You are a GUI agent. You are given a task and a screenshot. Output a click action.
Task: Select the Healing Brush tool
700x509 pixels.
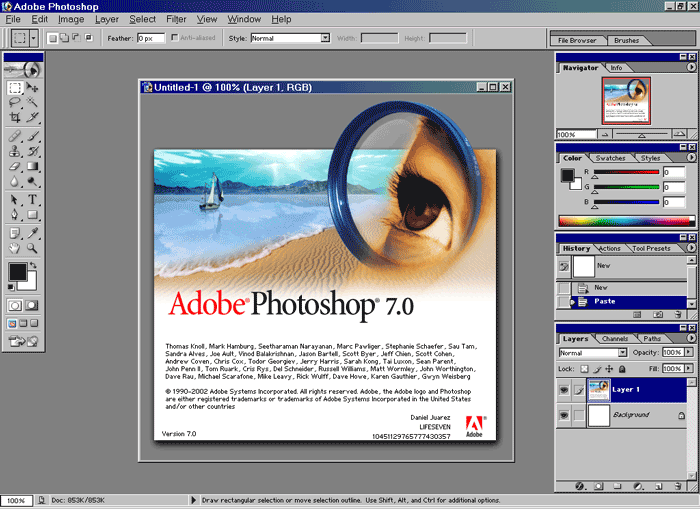click(14, 136)
